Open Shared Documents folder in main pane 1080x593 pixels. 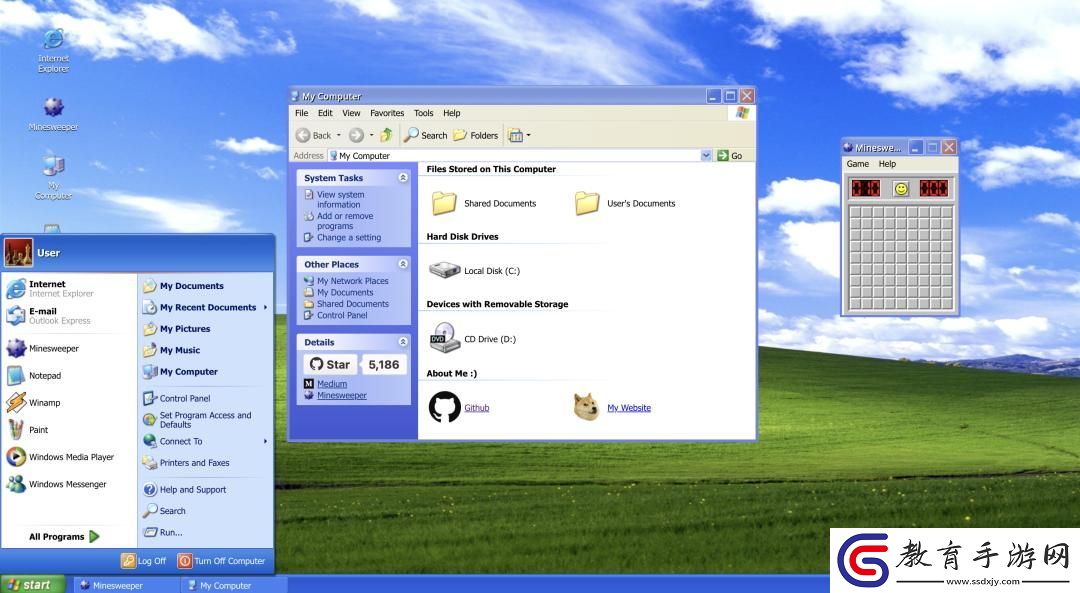coord(484,203)
